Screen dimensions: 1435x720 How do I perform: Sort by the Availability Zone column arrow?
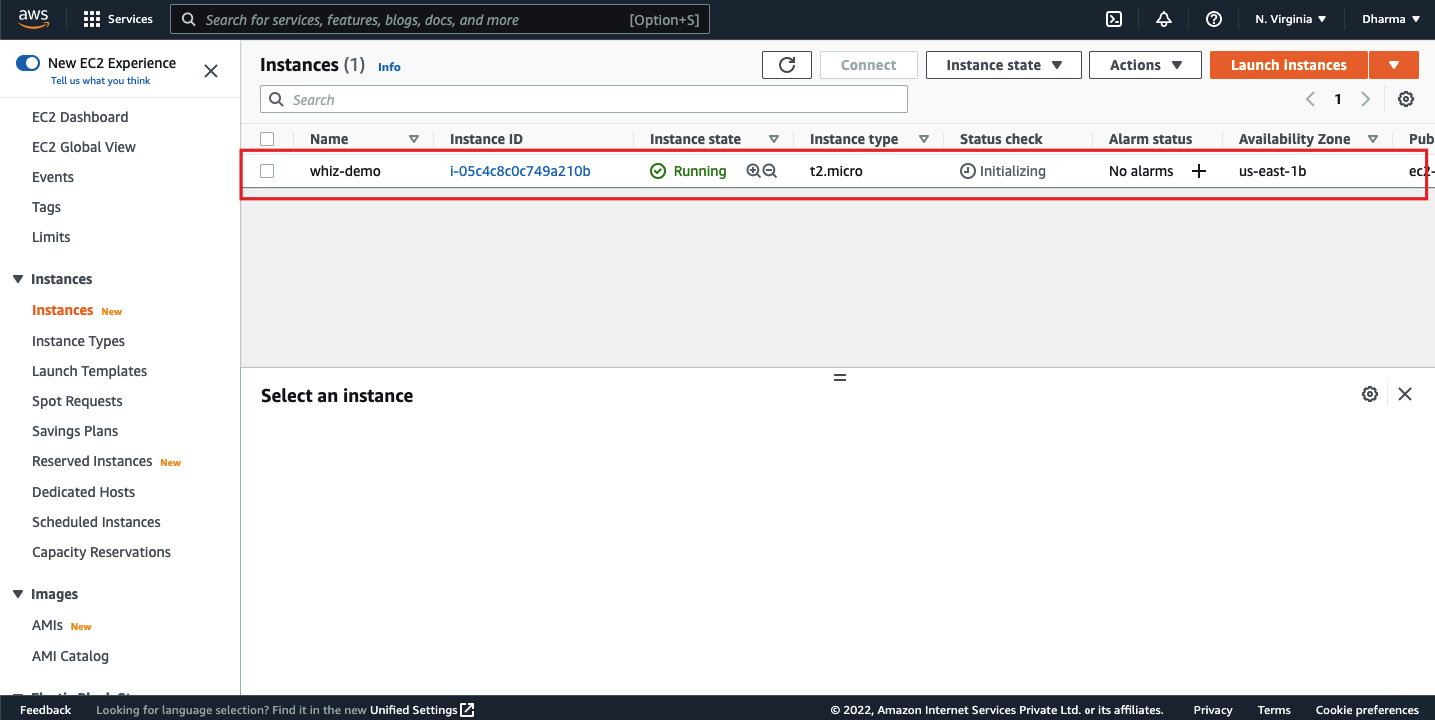click(x=1373, y=139)
